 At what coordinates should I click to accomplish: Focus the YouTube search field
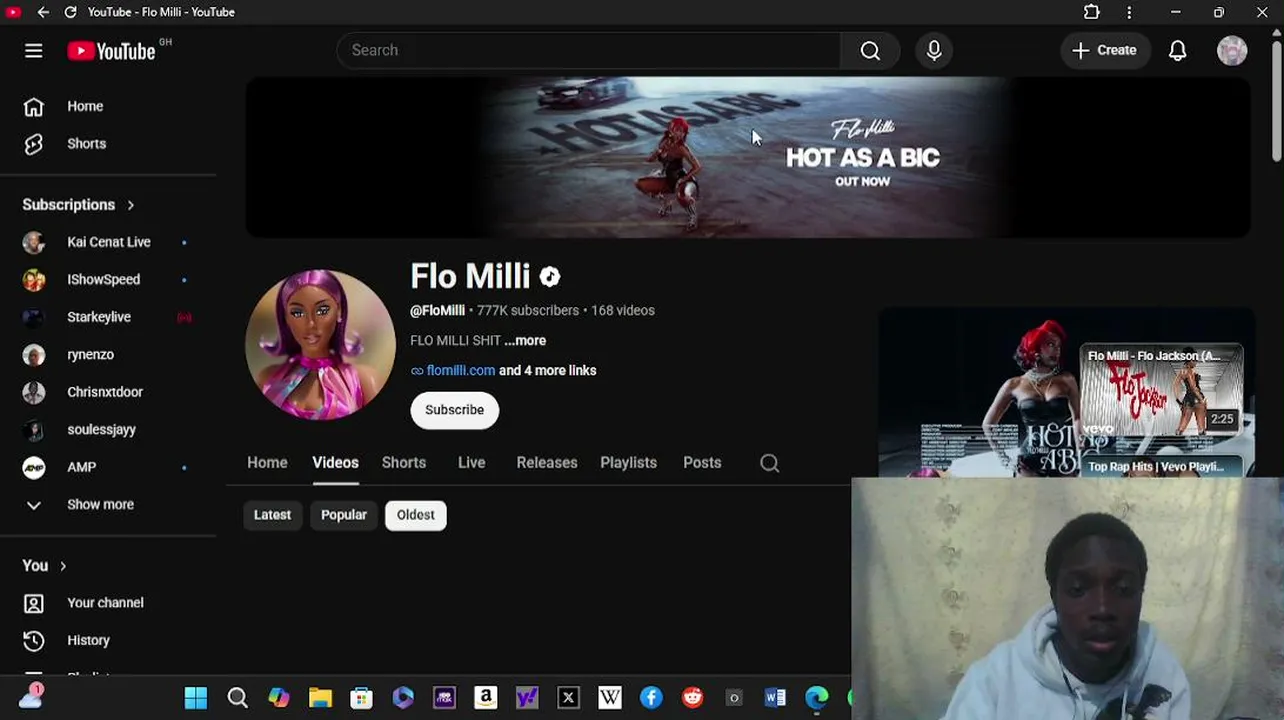pyautogui.click(x=590, y=50)
